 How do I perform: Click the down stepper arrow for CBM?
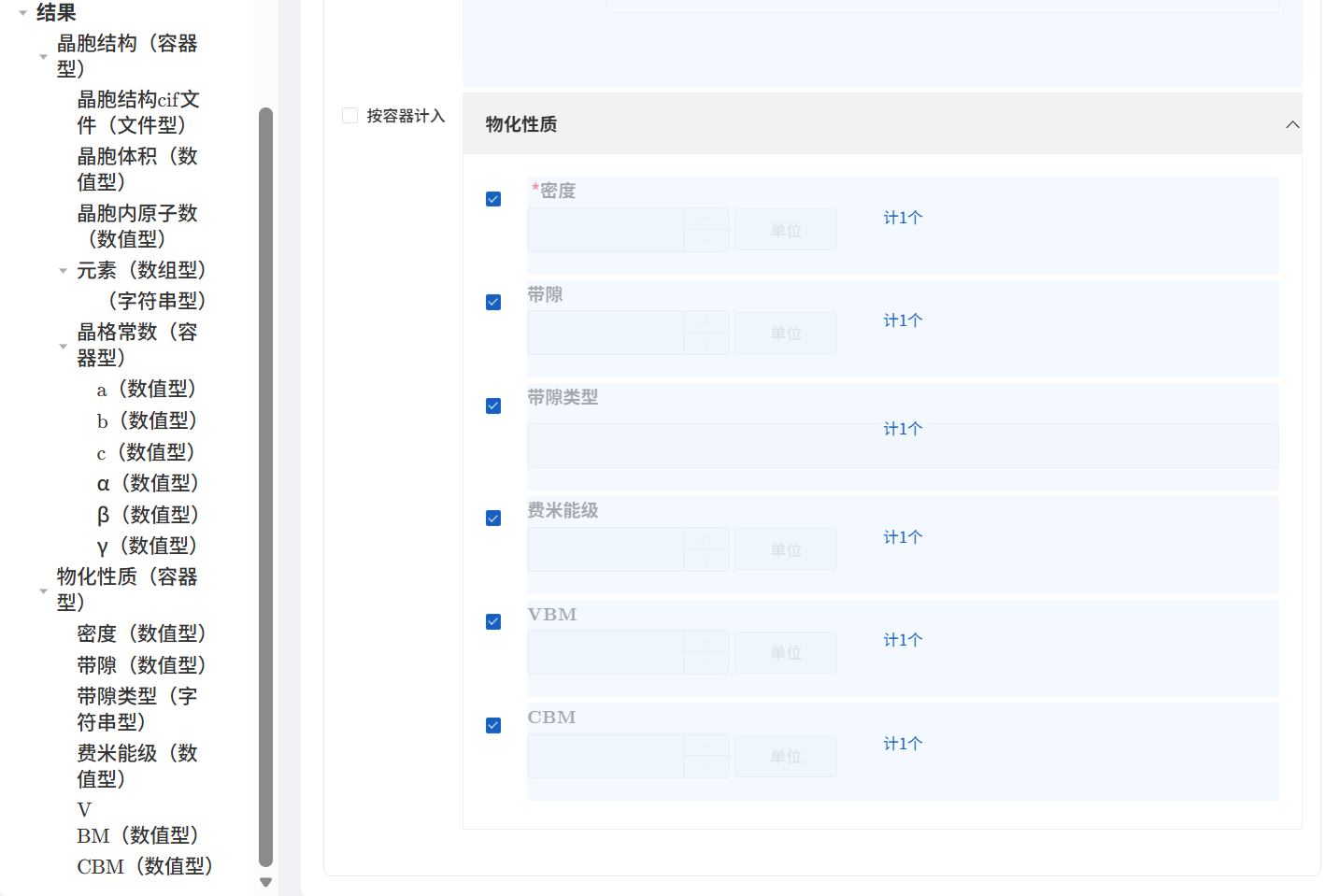tap(707, 765)
